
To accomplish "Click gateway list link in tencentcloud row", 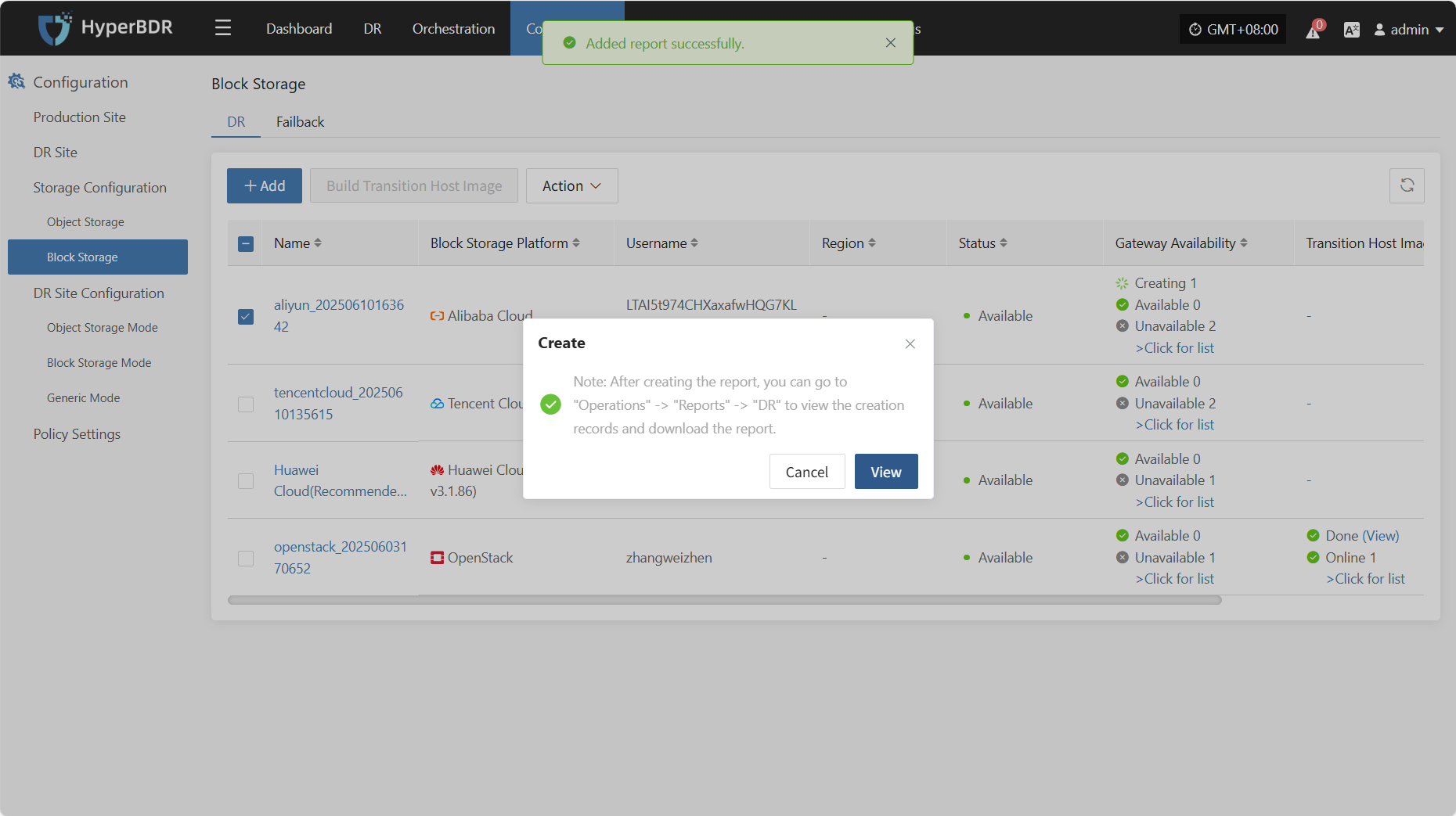I will [x=1174, y=425].
